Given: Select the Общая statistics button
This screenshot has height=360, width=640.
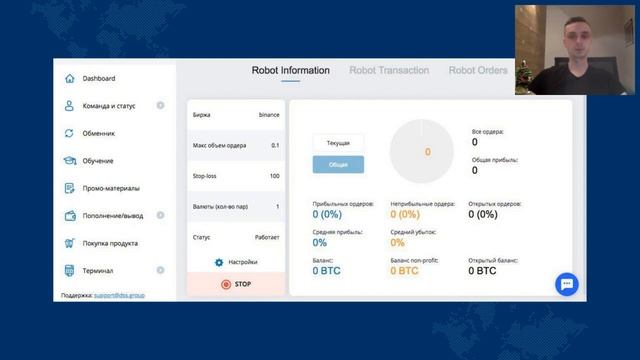Looking at the screenshot, I should click(338, 164).
